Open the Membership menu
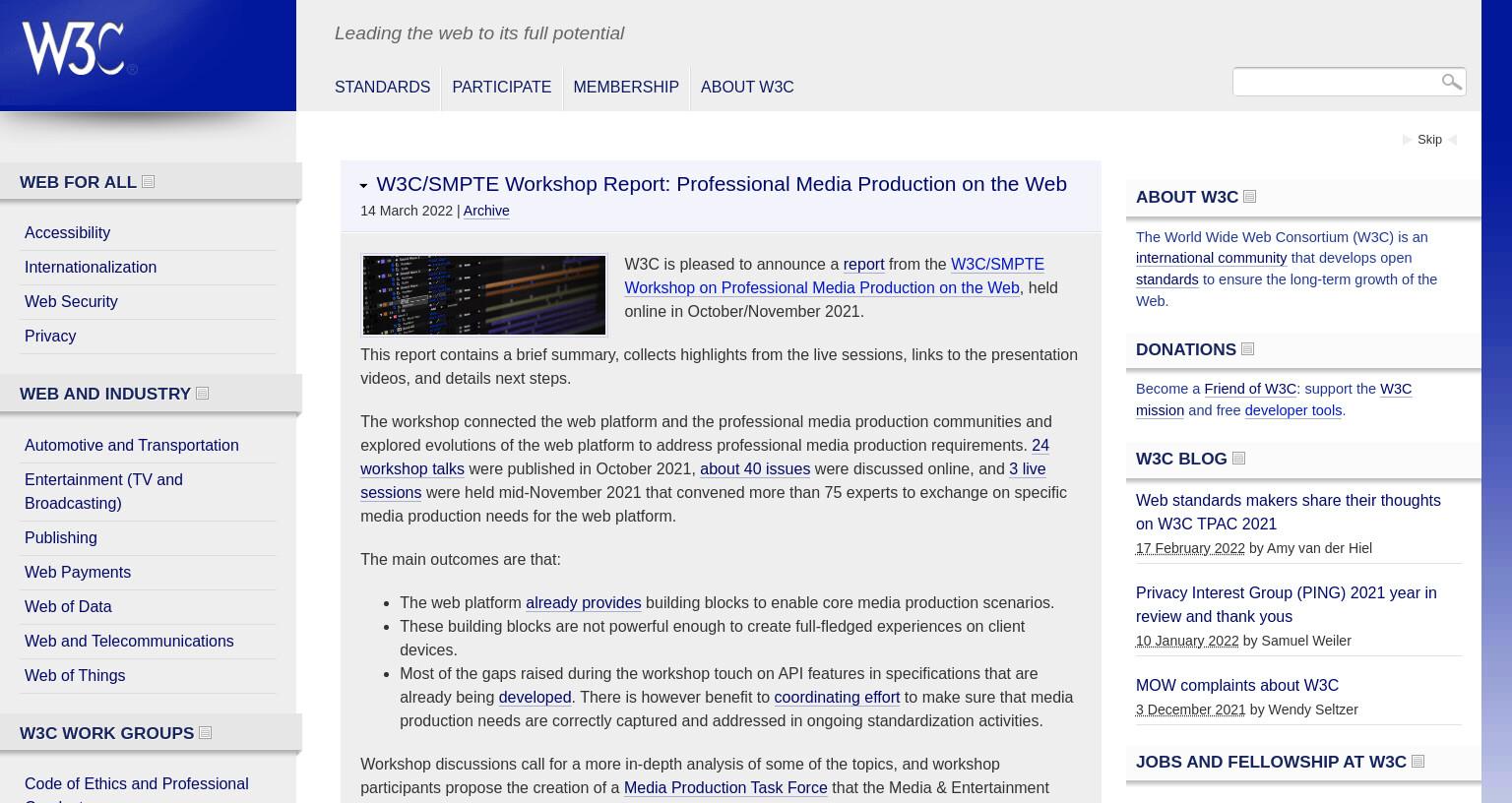The image size is (1512, 803). coord(626,88)
